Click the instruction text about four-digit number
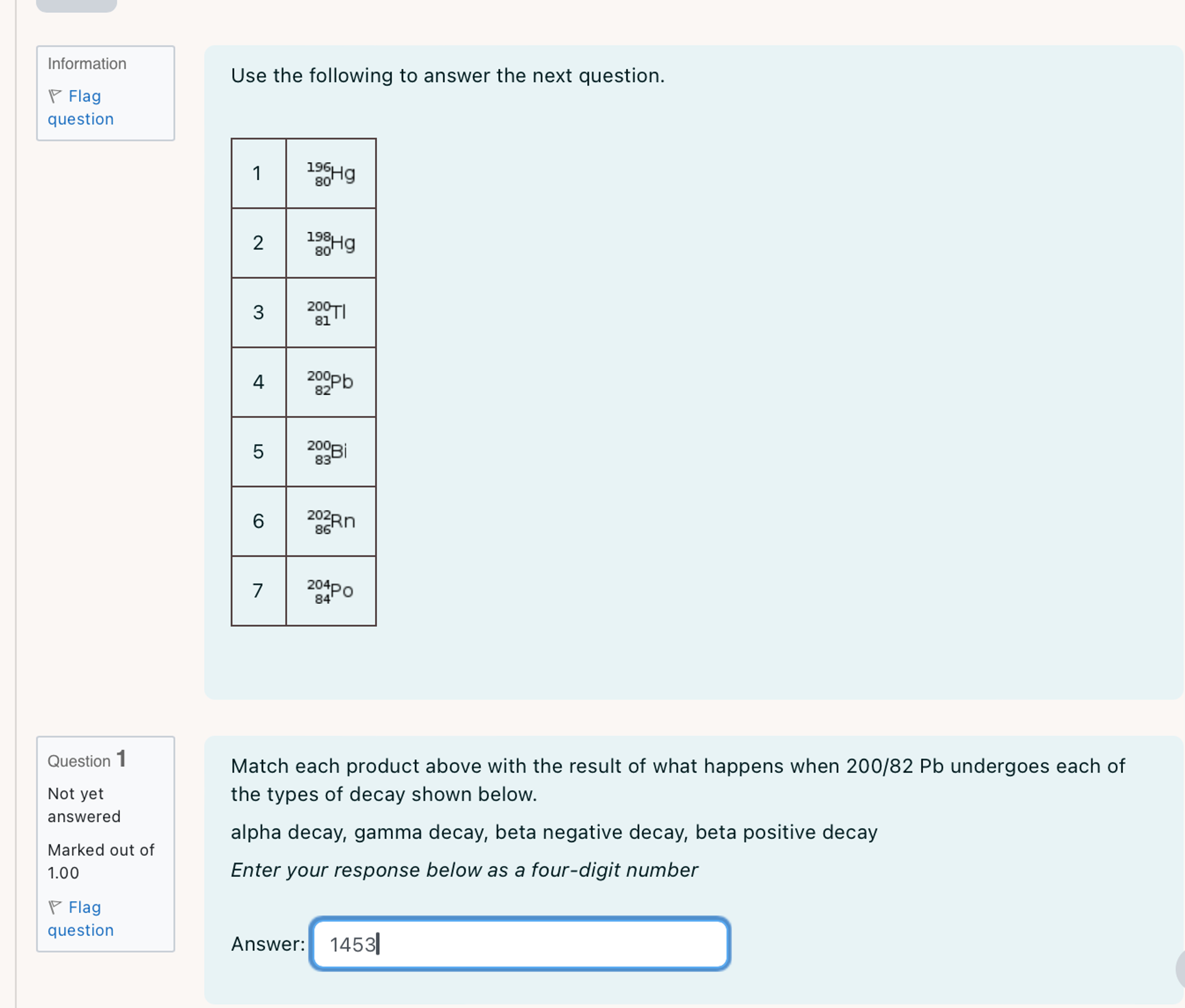 click(x=464, y=870)
